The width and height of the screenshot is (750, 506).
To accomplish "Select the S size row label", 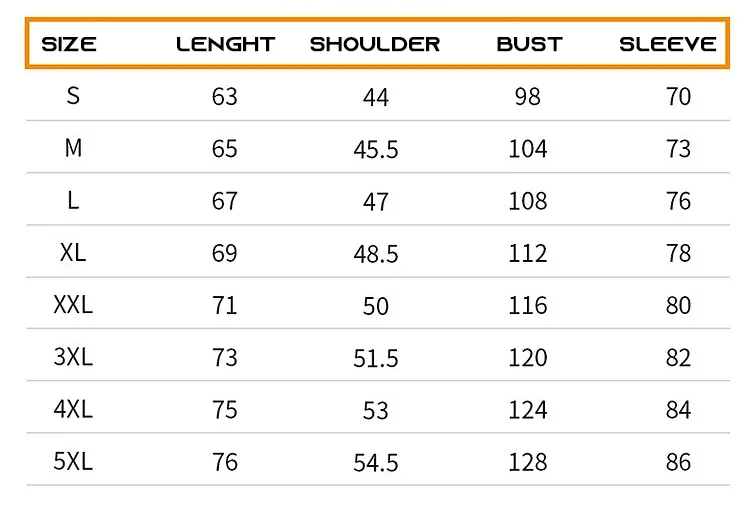I will (x=73, y=96).
